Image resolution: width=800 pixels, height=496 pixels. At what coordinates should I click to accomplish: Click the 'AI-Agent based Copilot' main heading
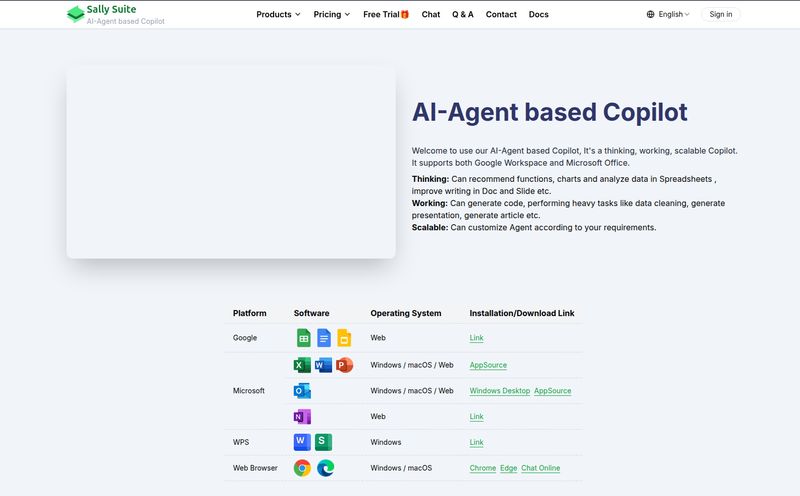[x=549, y=112]
